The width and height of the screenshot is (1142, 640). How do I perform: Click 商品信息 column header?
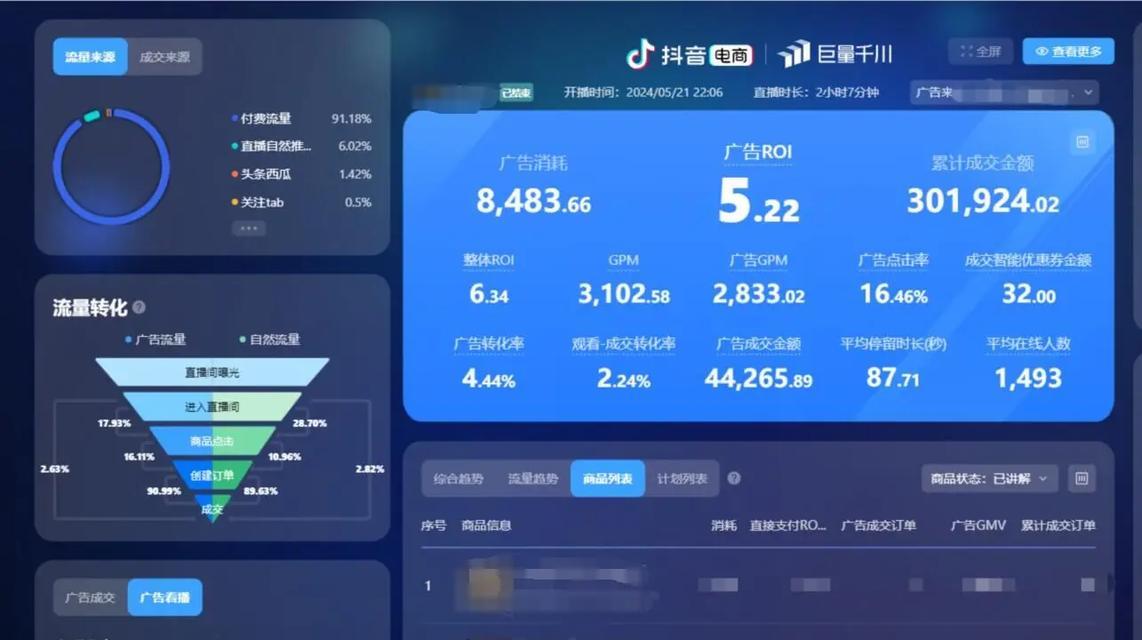(487, 526)
